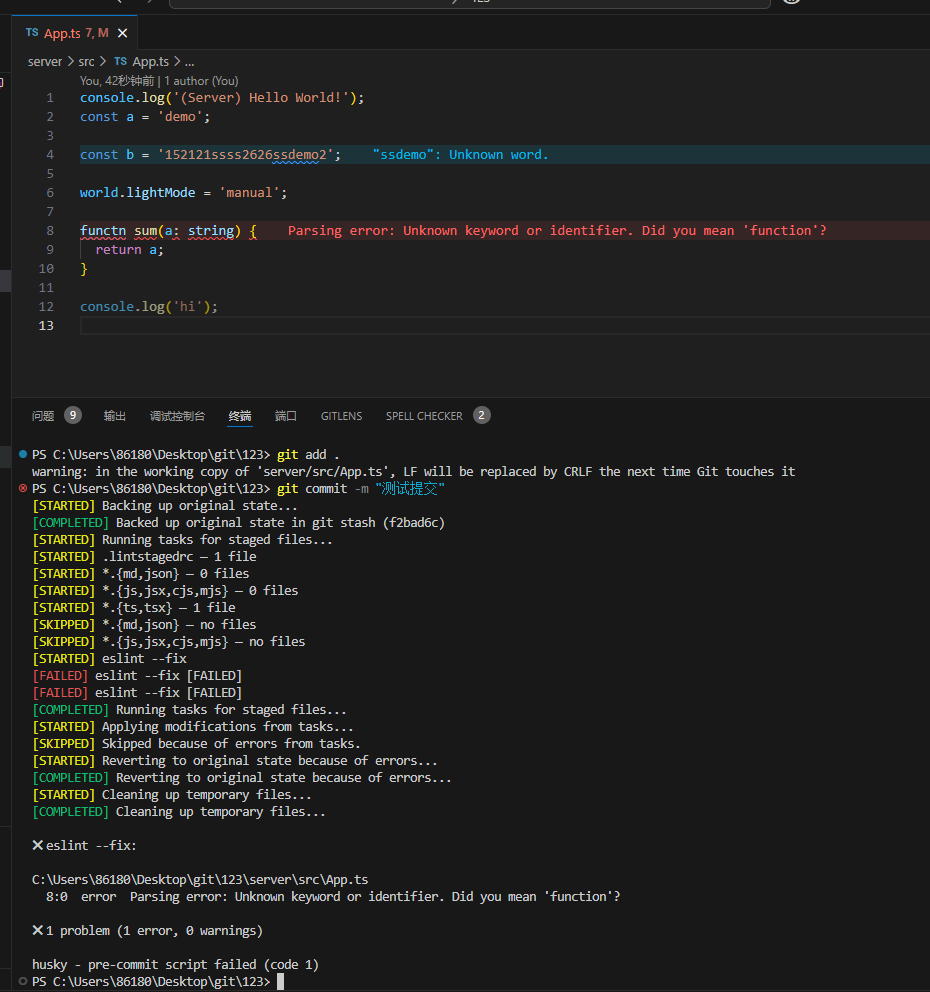This screenshot has width=930, height=992.
Task: Expand the 'server' breadcrumb folder
Action: tap(45, 61)
